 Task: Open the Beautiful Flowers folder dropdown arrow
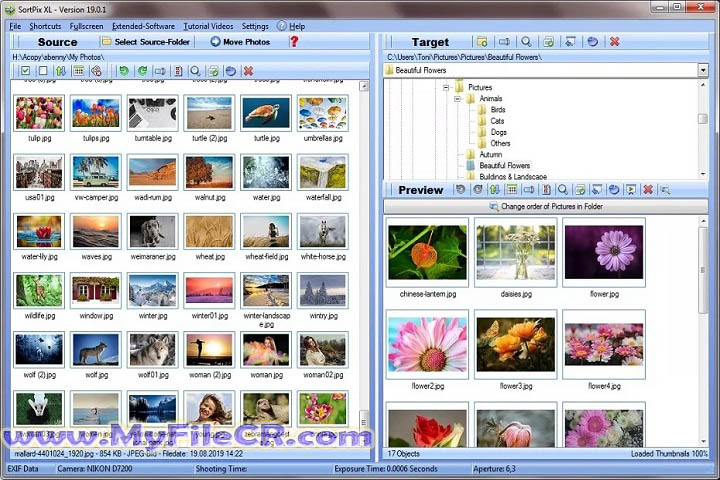pos(703,70)
